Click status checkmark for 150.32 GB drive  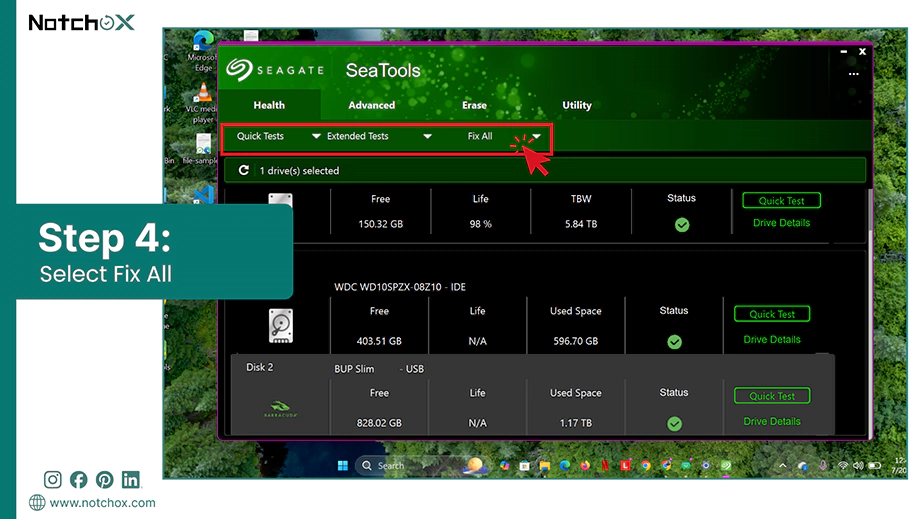[682, 225]
